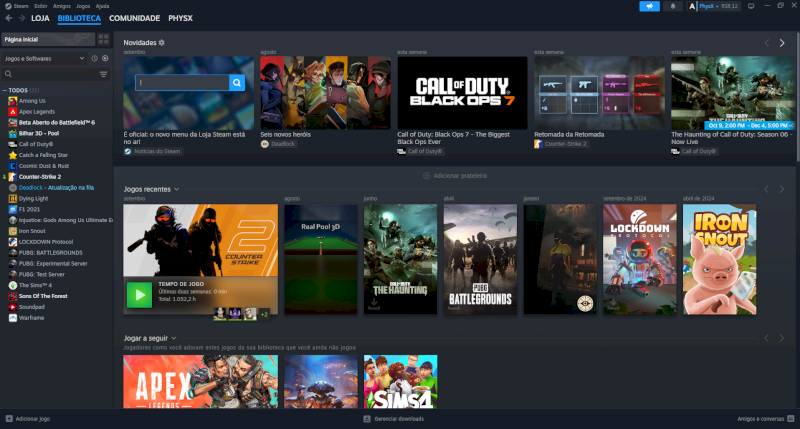The image size is (800, 429).
Task: Open Apex Legends suggested cover
Action: pos(201,382)
